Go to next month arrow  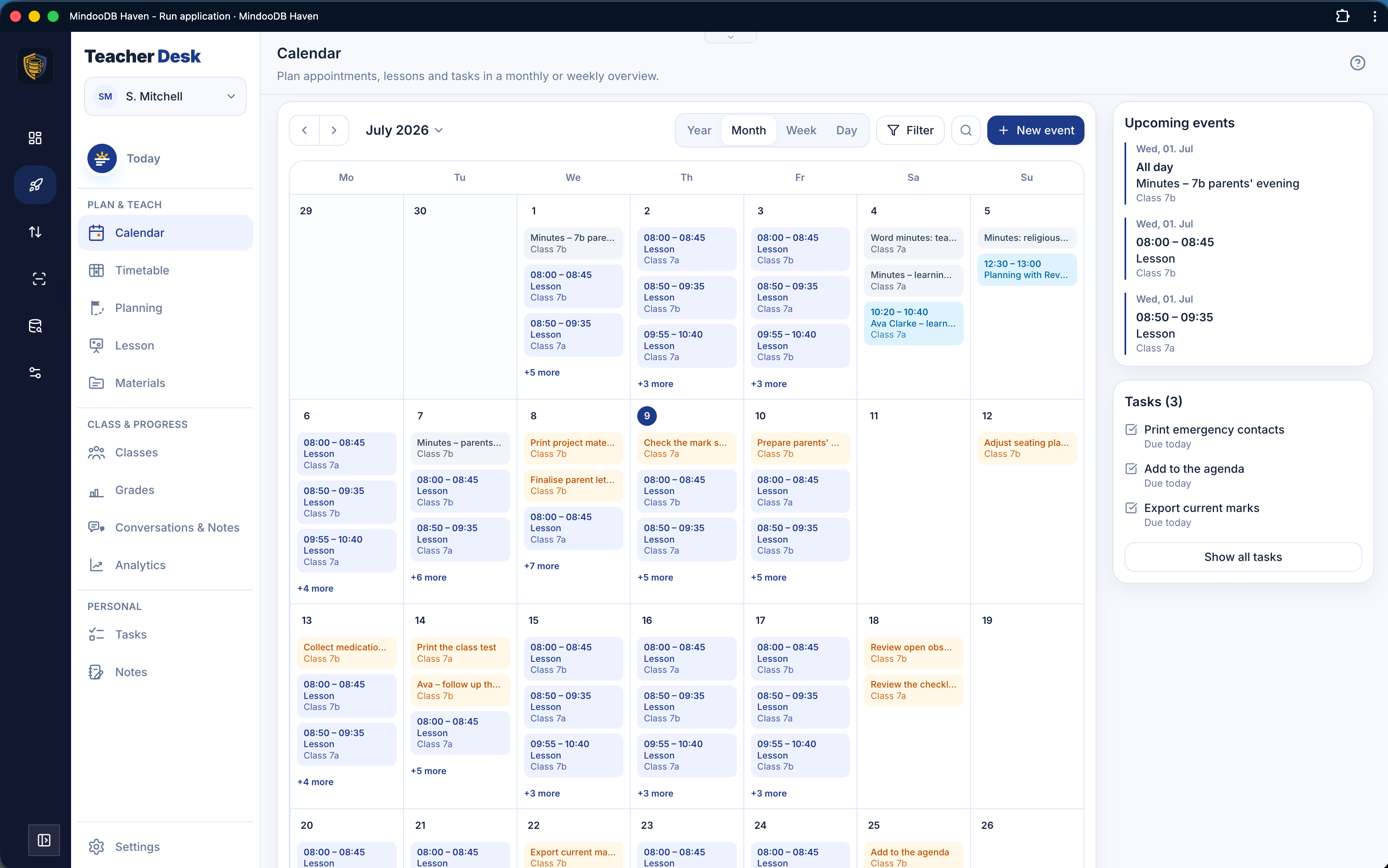334,130
